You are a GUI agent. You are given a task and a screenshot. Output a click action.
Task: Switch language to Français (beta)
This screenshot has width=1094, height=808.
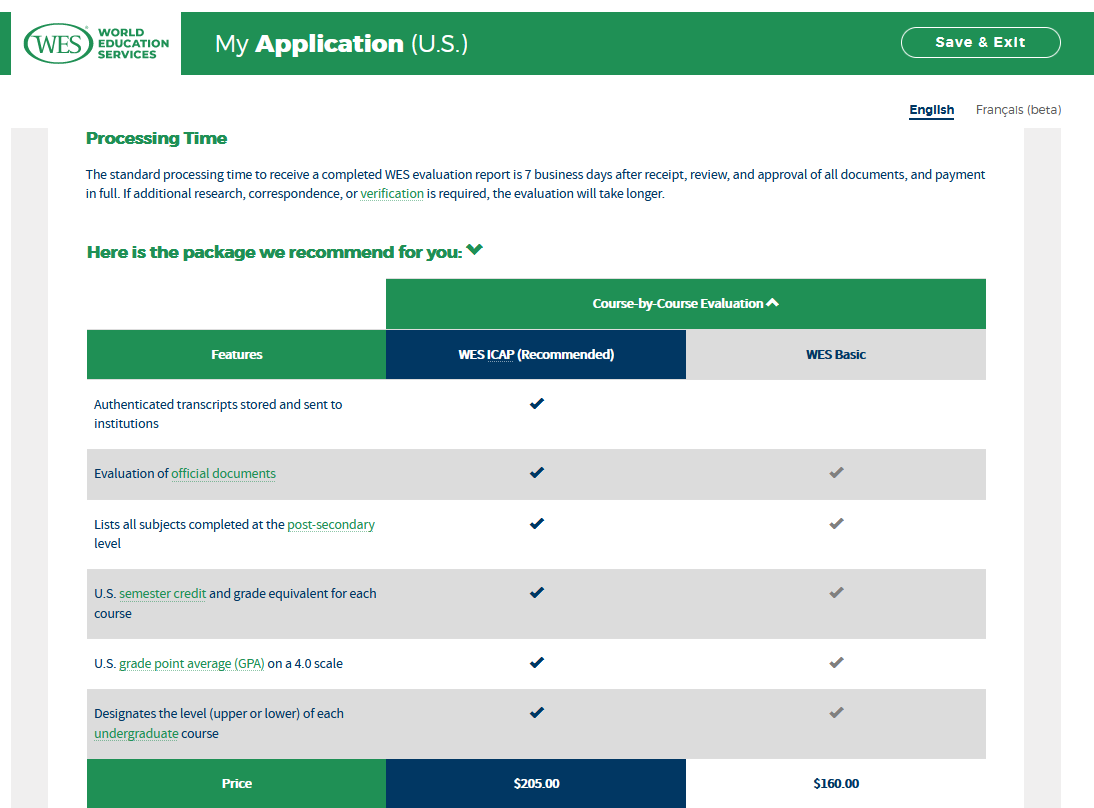[1018, 110]
